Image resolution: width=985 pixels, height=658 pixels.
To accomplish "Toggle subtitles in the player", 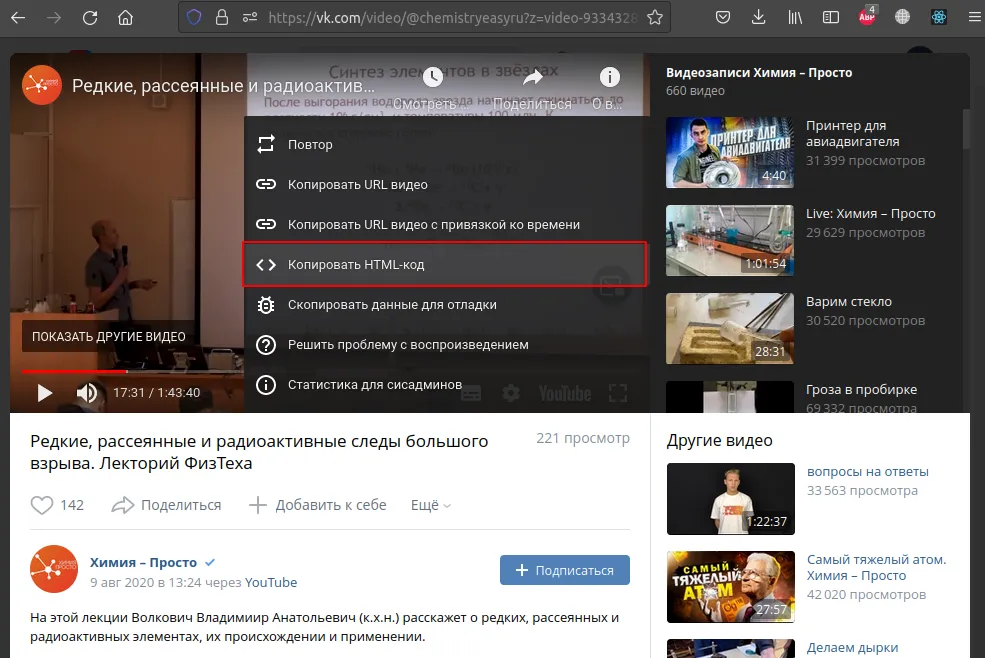I will 471,393.
